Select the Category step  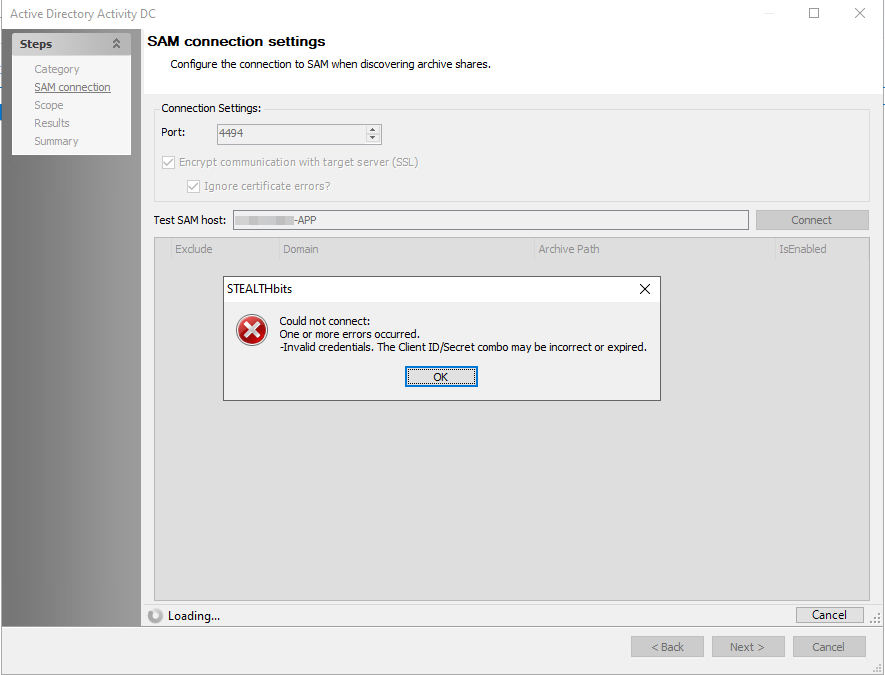tap(56, 69)
